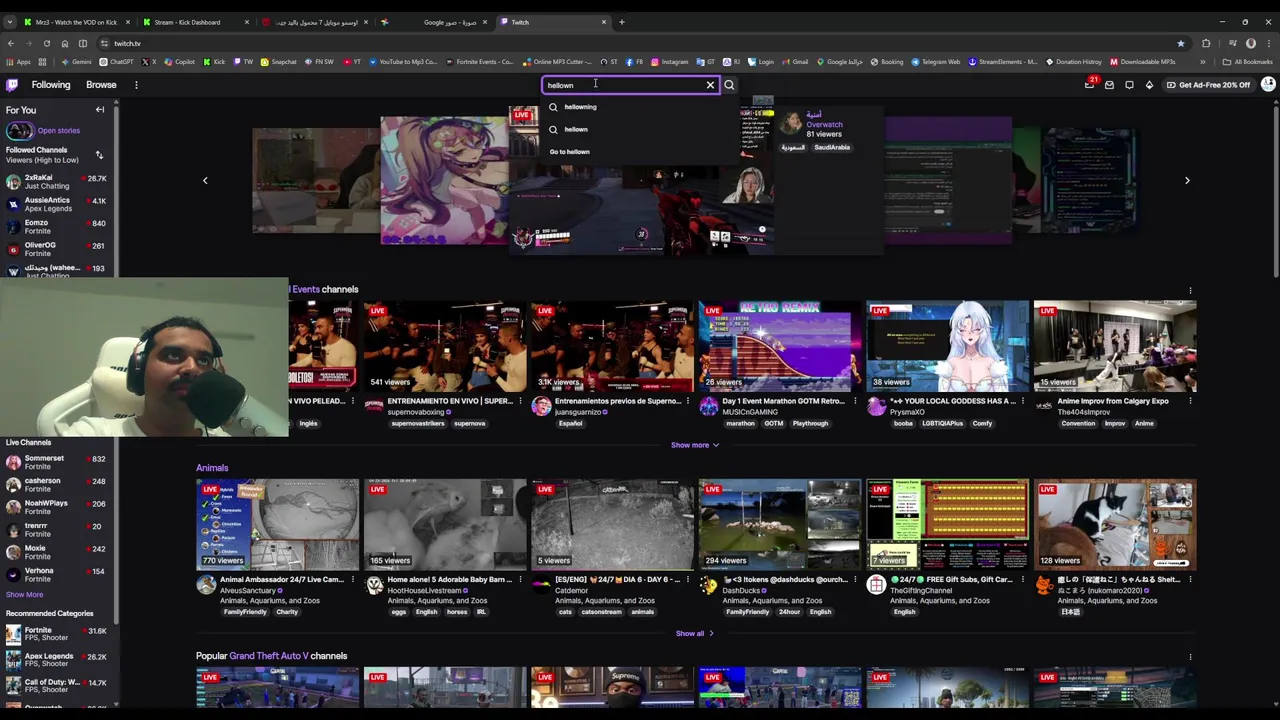This screenshot has width=1280, height=720.
Task: Click the Animals category heading
Action: 212,468
